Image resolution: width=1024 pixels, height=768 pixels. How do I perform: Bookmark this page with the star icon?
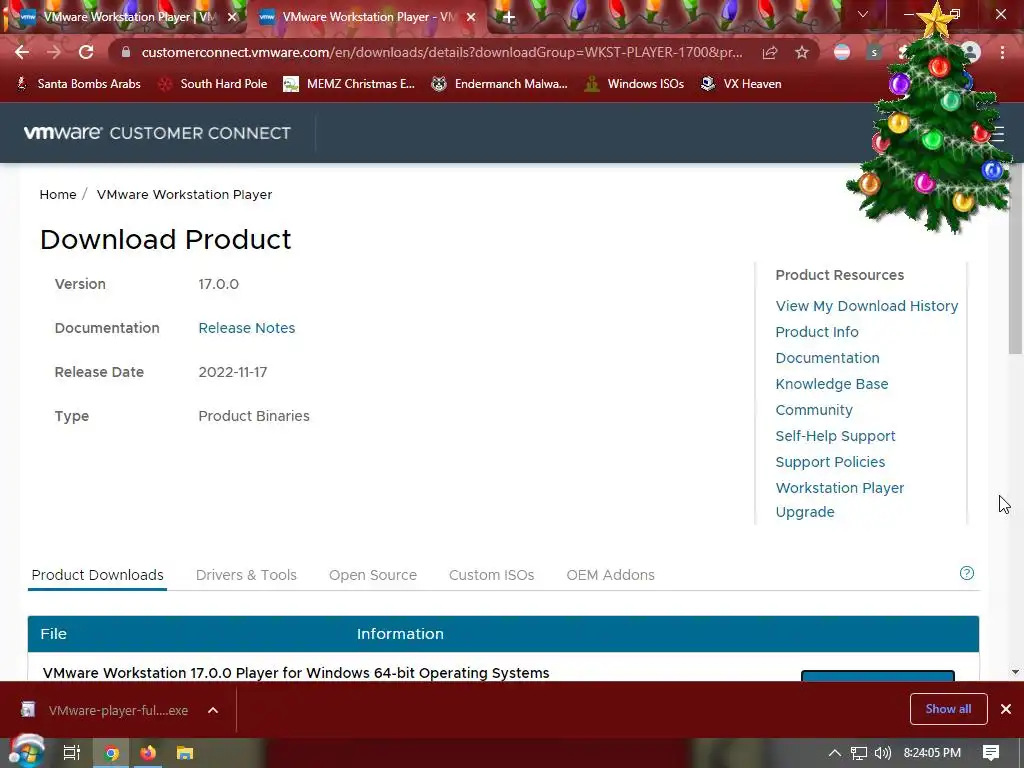click(x=802, y=52)
